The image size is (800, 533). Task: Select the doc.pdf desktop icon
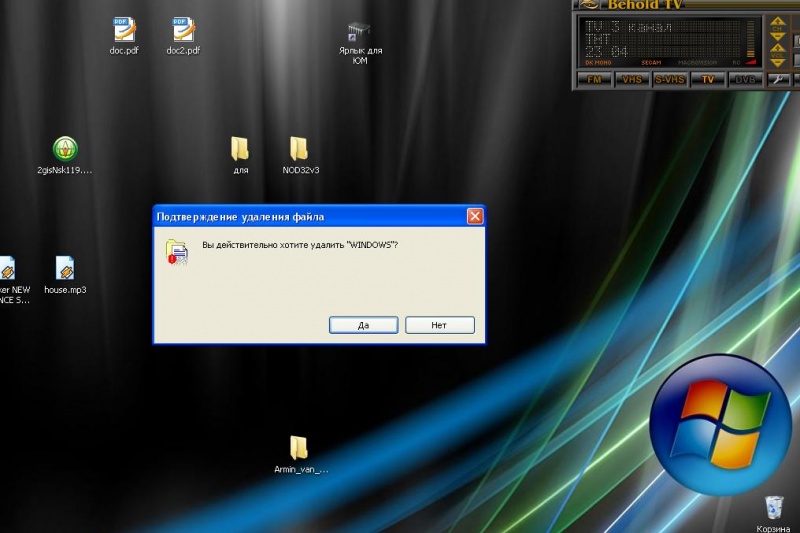(x=124, y=36)
